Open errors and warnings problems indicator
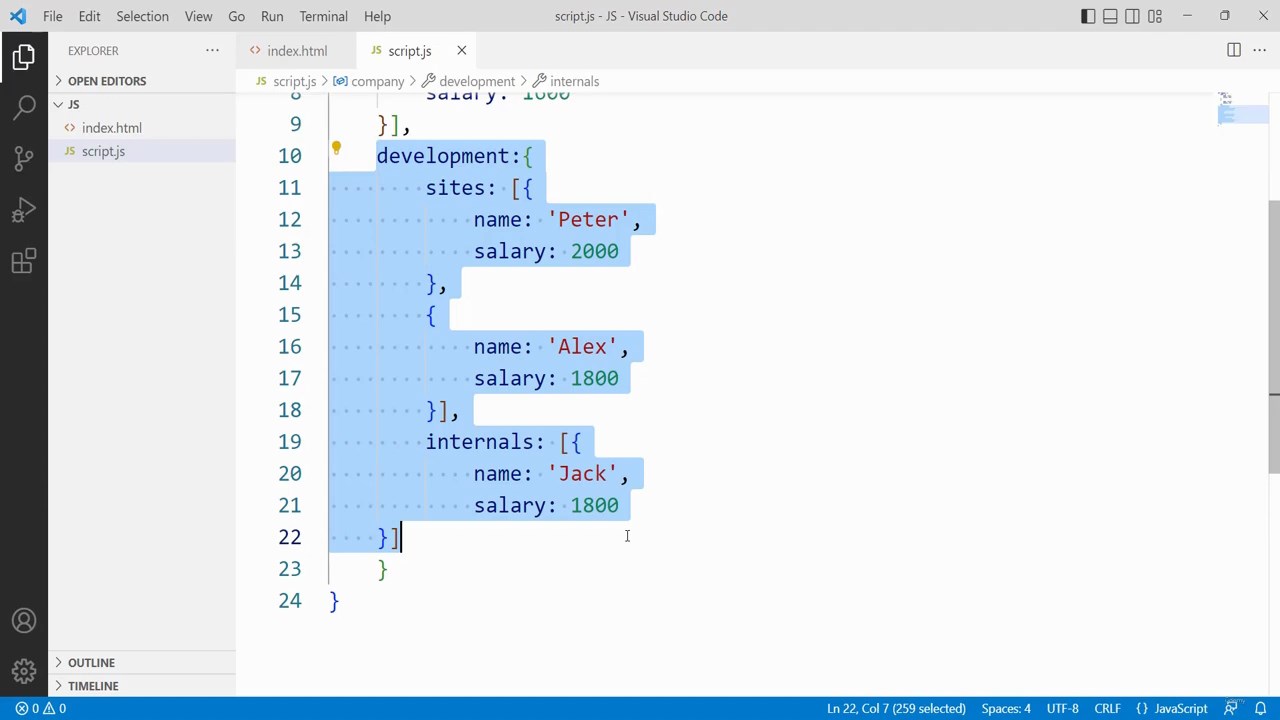Image resolution: width=1280 pixels, height=720 pixels. (x=41, y=708)
